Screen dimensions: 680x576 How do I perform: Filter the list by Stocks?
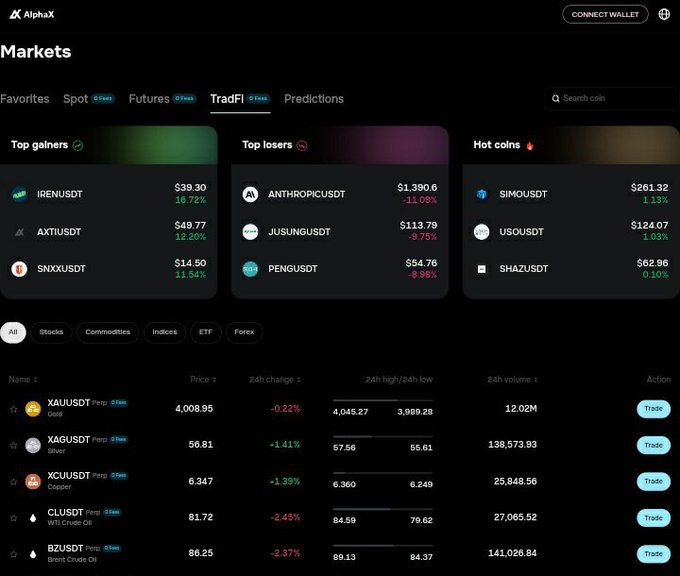click(x=51, y=332)
